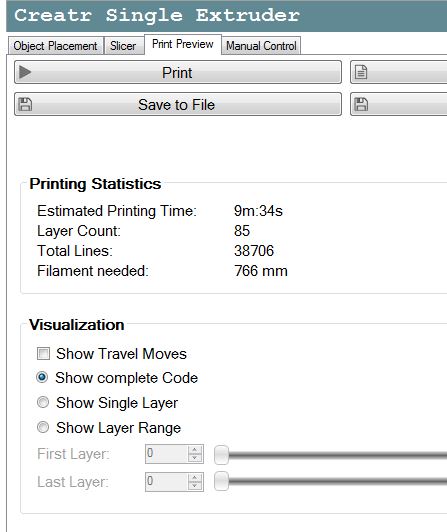Go to the Manual Control tab
447x532 pixels.
(x=261, y=46)
